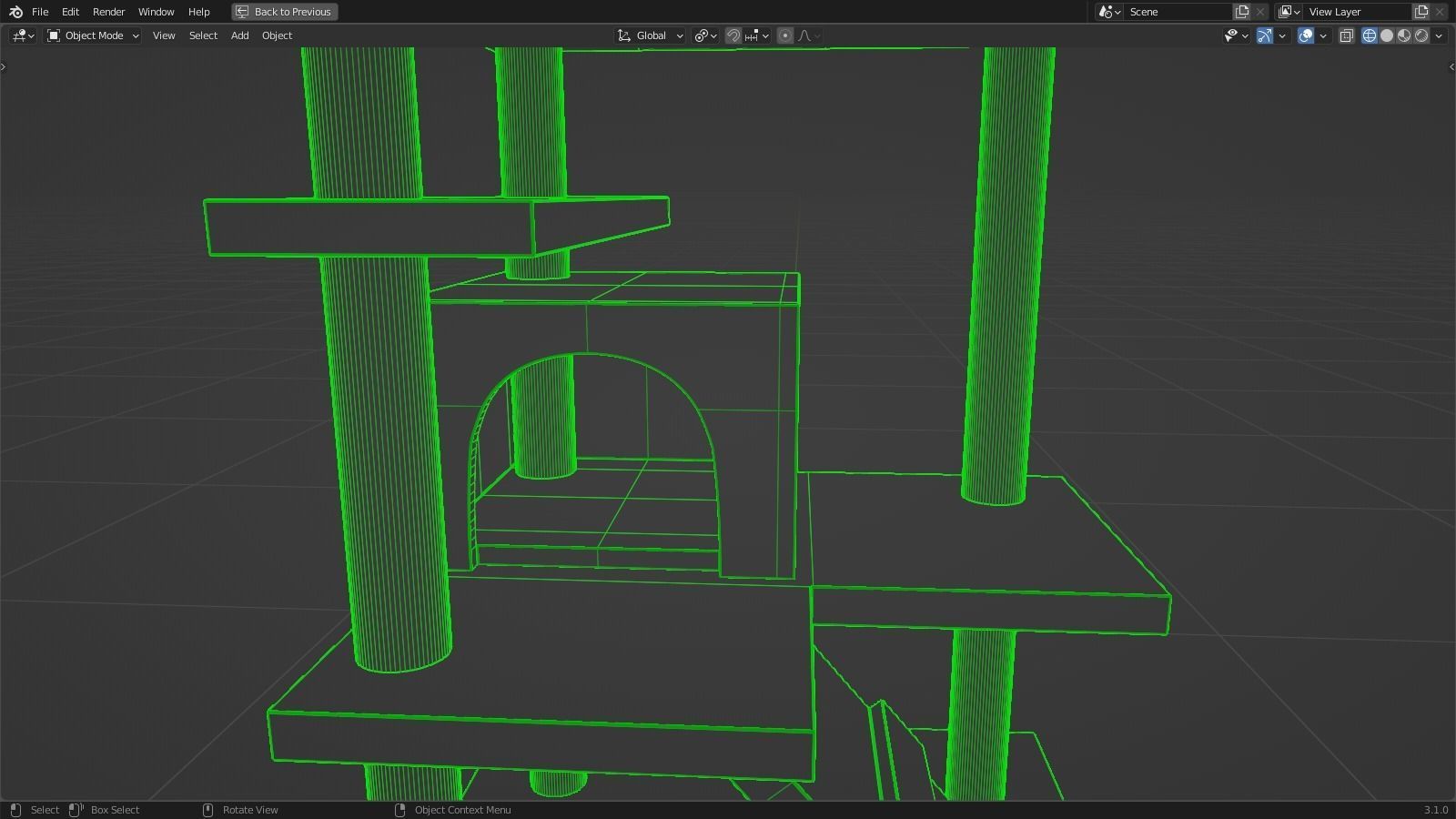Expand the right sidebar region arrow
1456x819 pixels.
(x=1451, y=66)
